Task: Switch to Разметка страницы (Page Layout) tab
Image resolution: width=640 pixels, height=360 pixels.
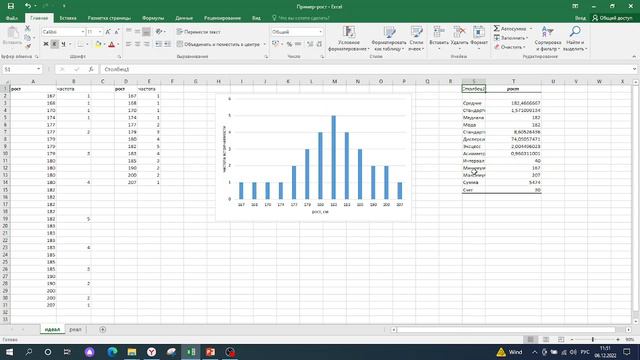Action: point(109,18)
